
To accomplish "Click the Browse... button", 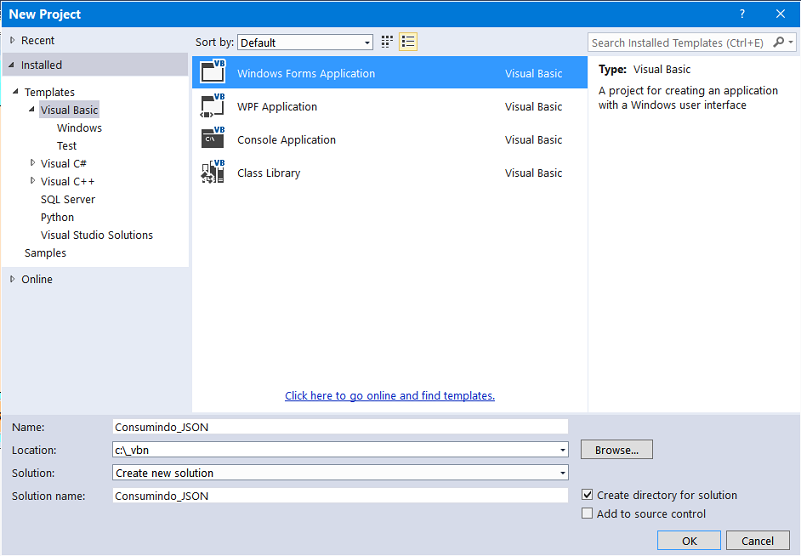I will pos(617,450).
